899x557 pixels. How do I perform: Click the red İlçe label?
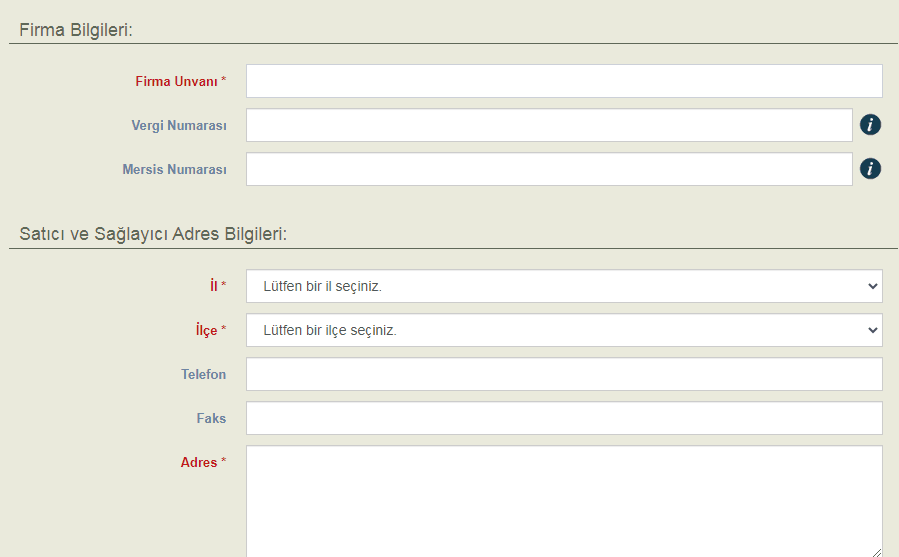[x=207, y=330]
